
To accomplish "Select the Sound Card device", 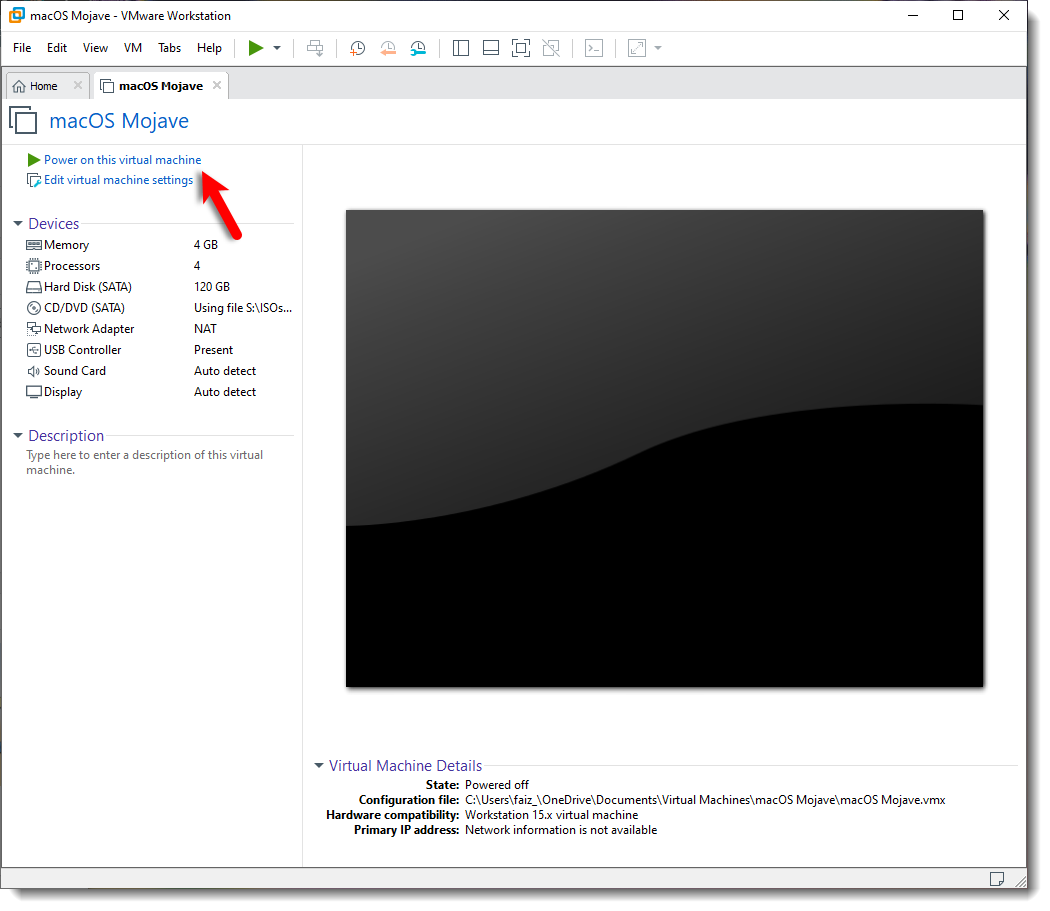I will pos(159,371).
